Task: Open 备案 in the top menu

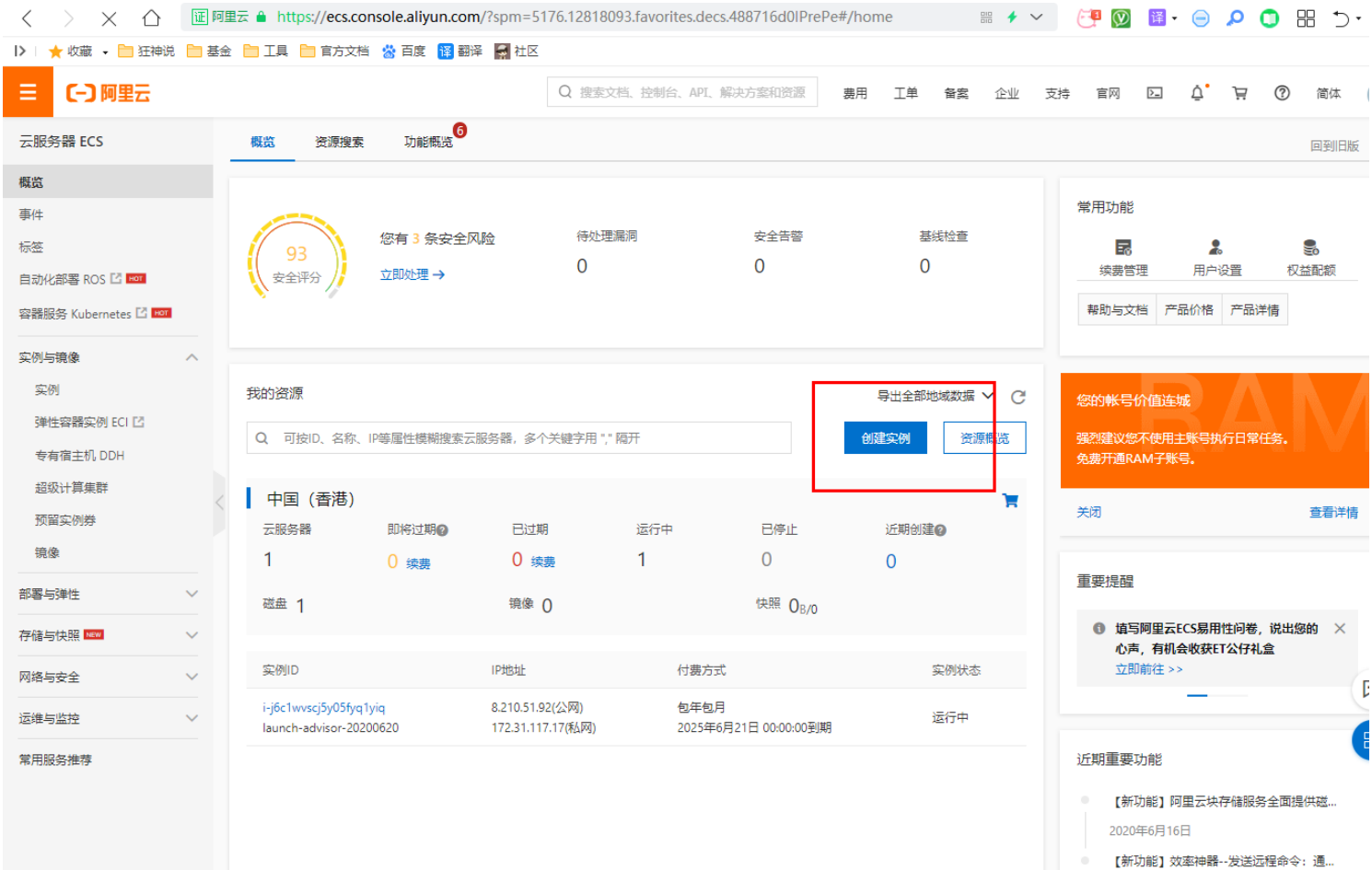Action: (957, 94)
